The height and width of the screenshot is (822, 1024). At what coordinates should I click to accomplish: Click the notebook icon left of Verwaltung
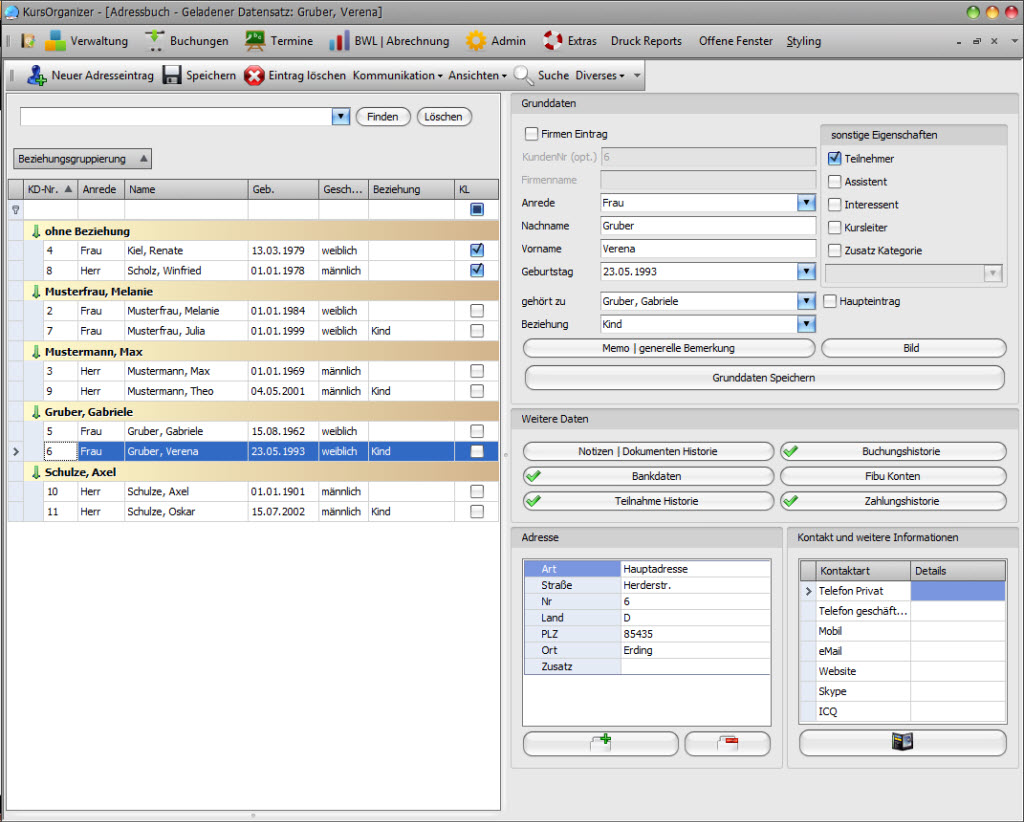28,41
